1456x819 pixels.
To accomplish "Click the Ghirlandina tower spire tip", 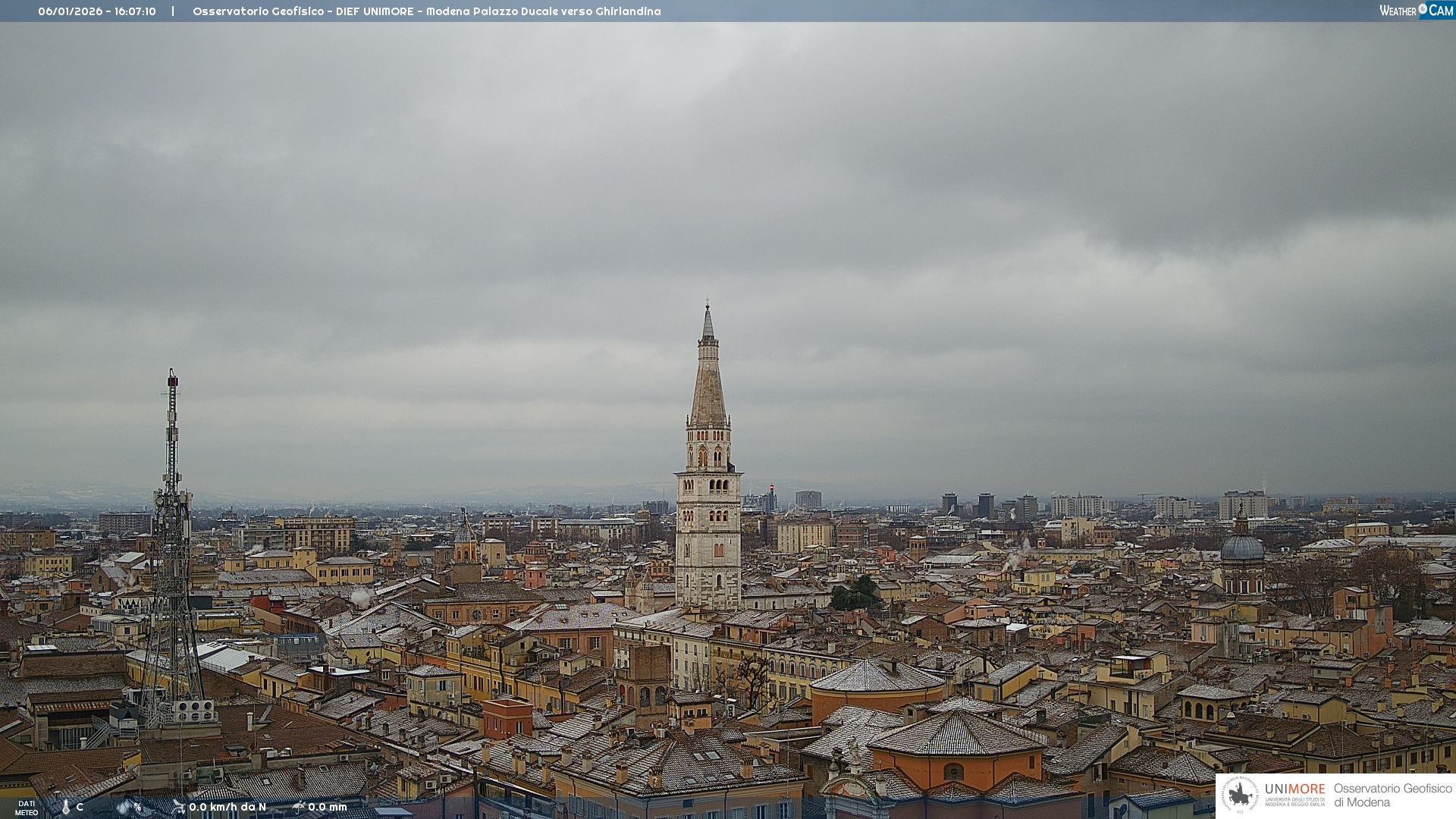I will point(708,306).
